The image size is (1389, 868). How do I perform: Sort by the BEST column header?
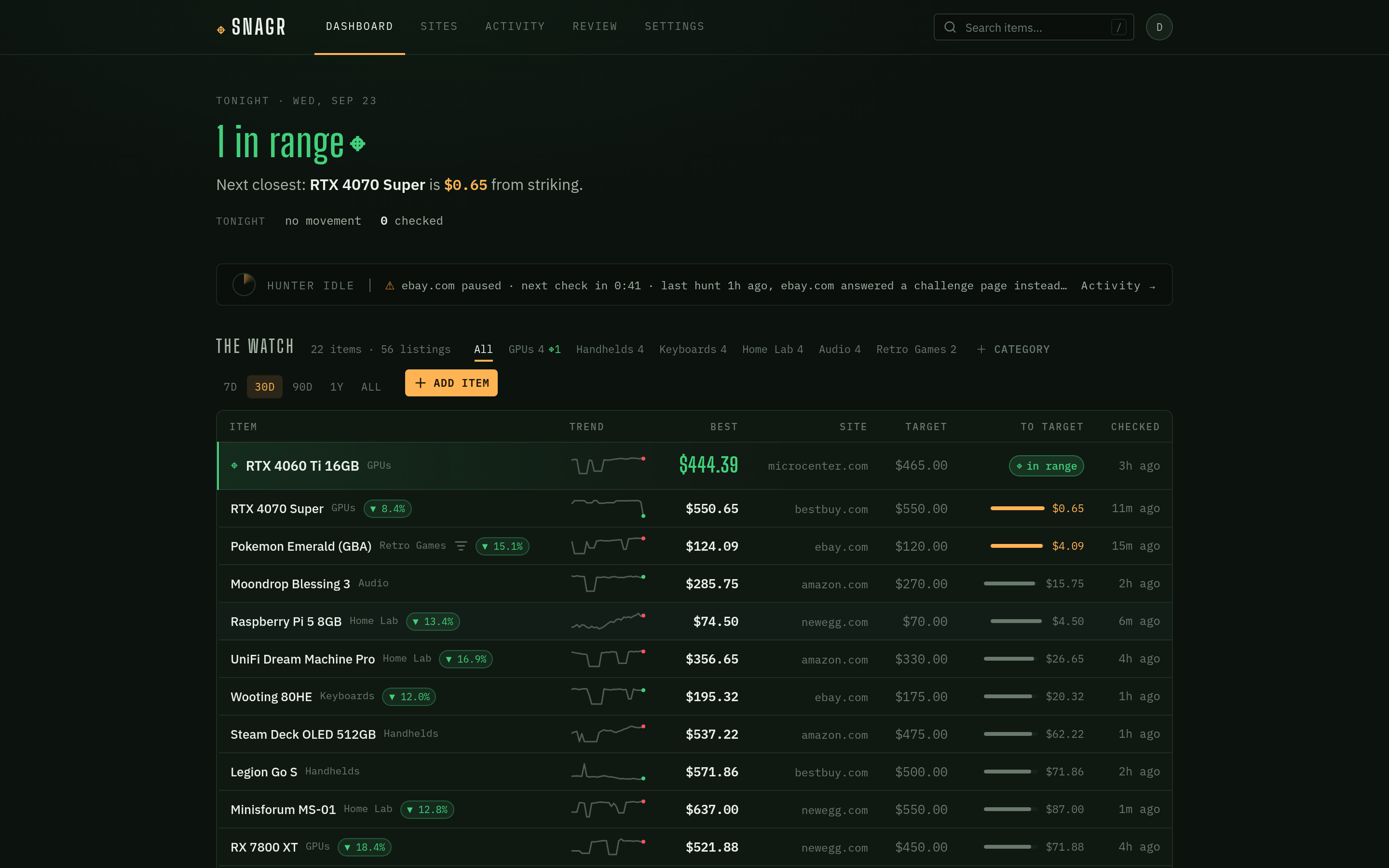724,427
